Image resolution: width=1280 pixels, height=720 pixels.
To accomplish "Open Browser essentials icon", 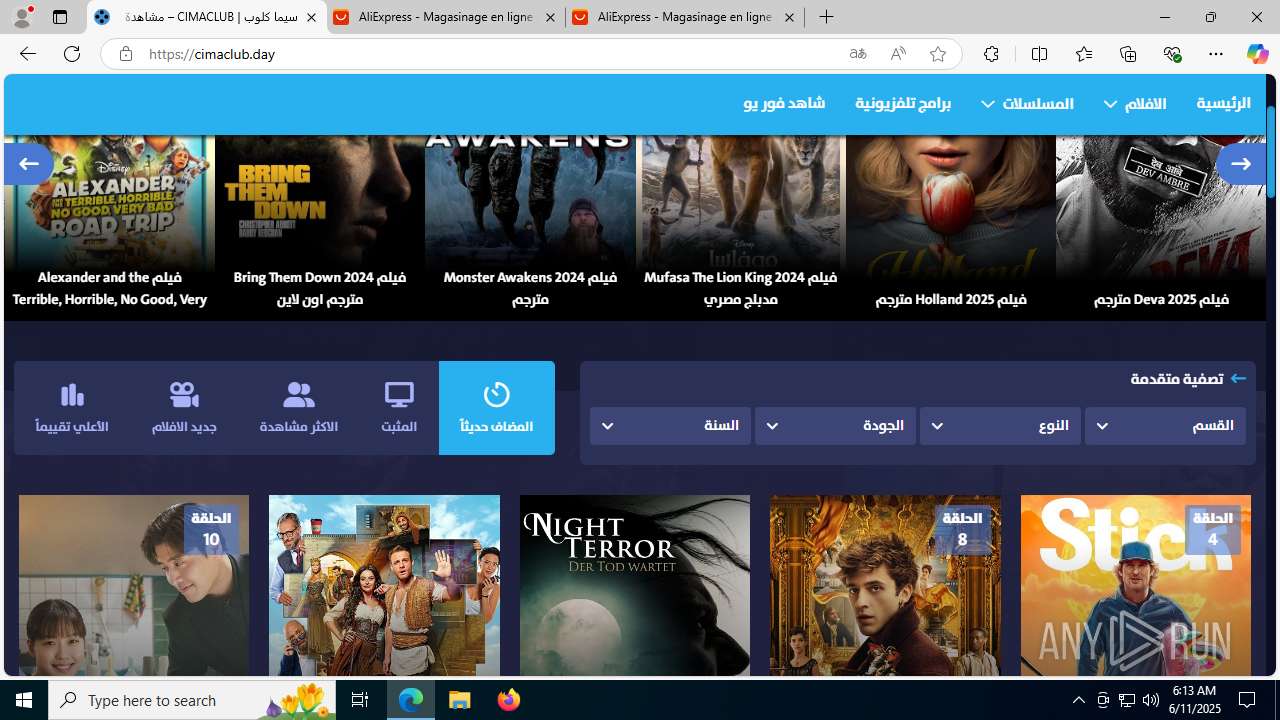I will (x=1172, y=54).
